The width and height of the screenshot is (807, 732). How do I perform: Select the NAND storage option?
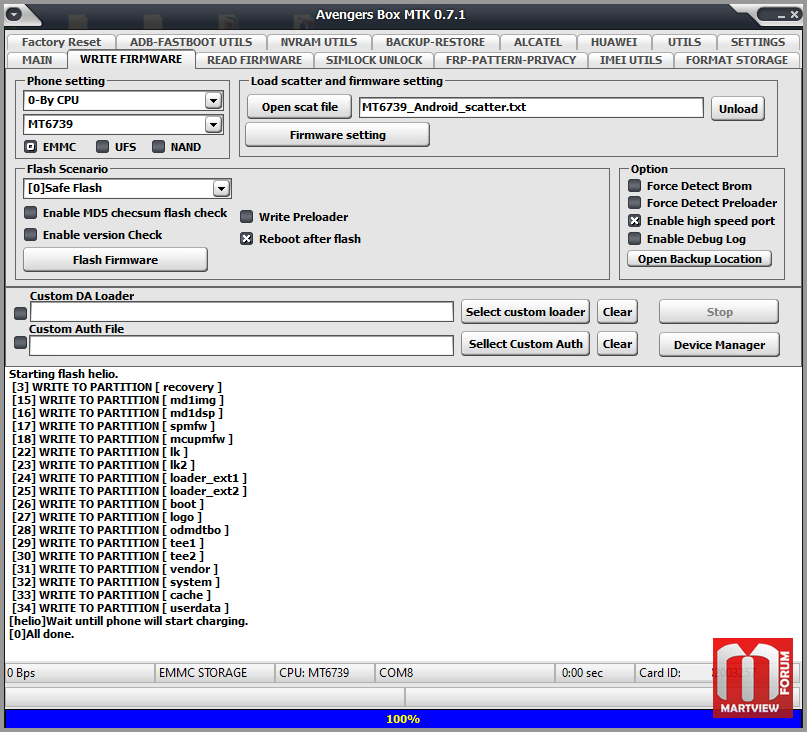(159, 147)
